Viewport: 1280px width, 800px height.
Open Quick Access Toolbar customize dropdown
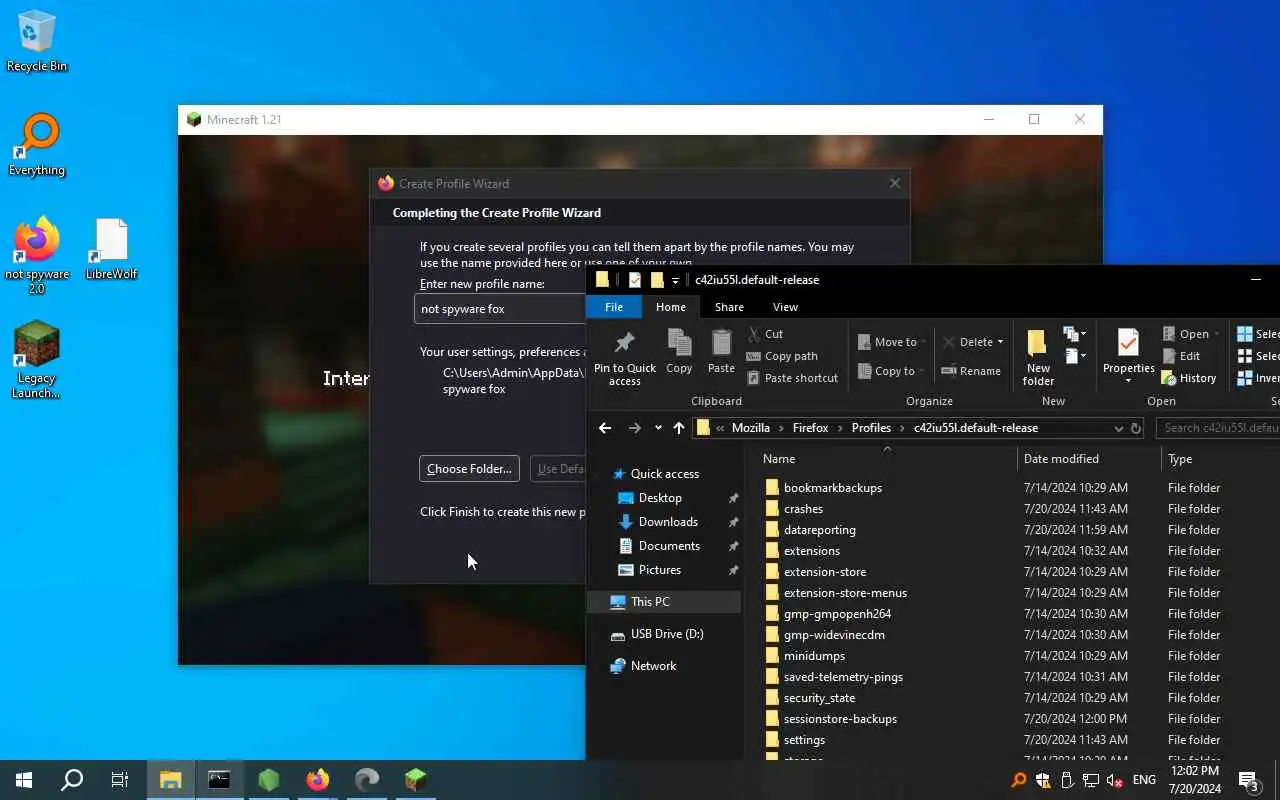click(675, 281)
